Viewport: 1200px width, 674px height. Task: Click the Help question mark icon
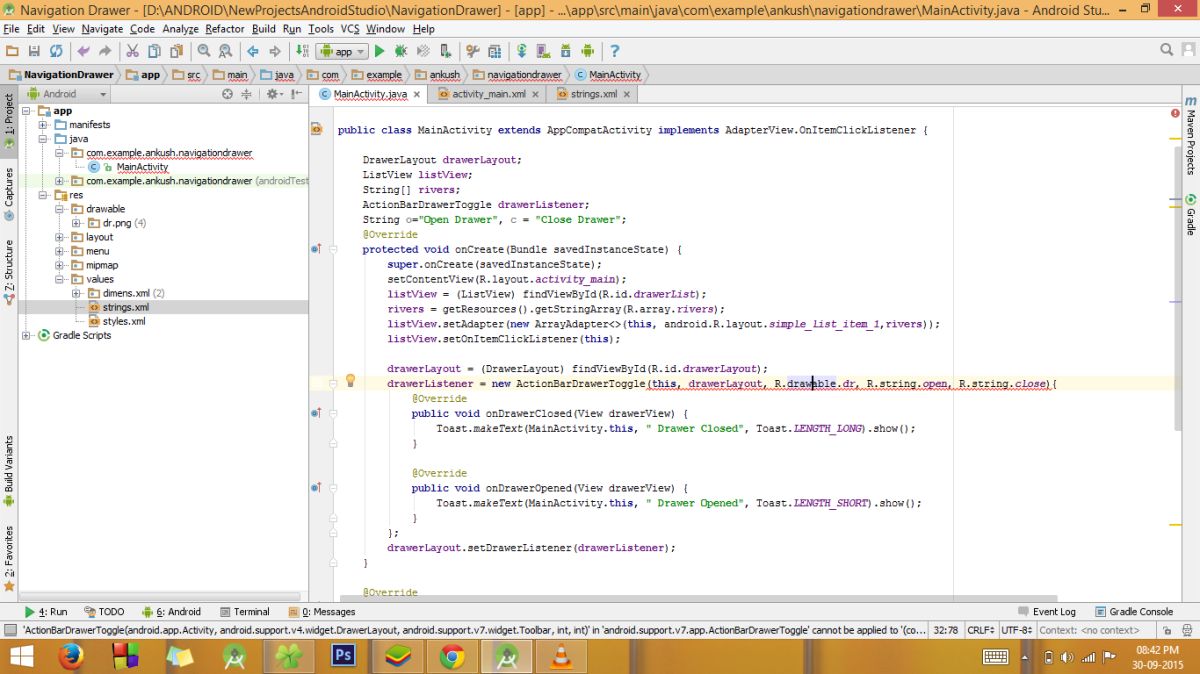click(615, 51)
